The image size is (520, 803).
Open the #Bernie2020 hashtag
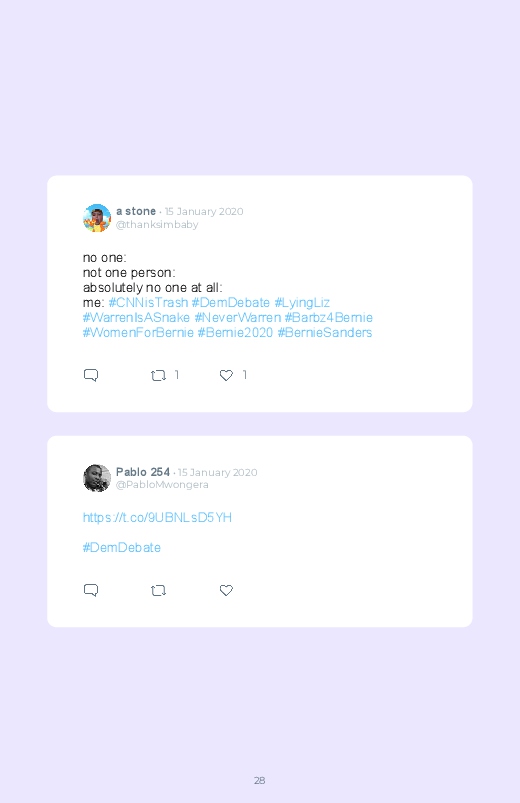point(235,332)
